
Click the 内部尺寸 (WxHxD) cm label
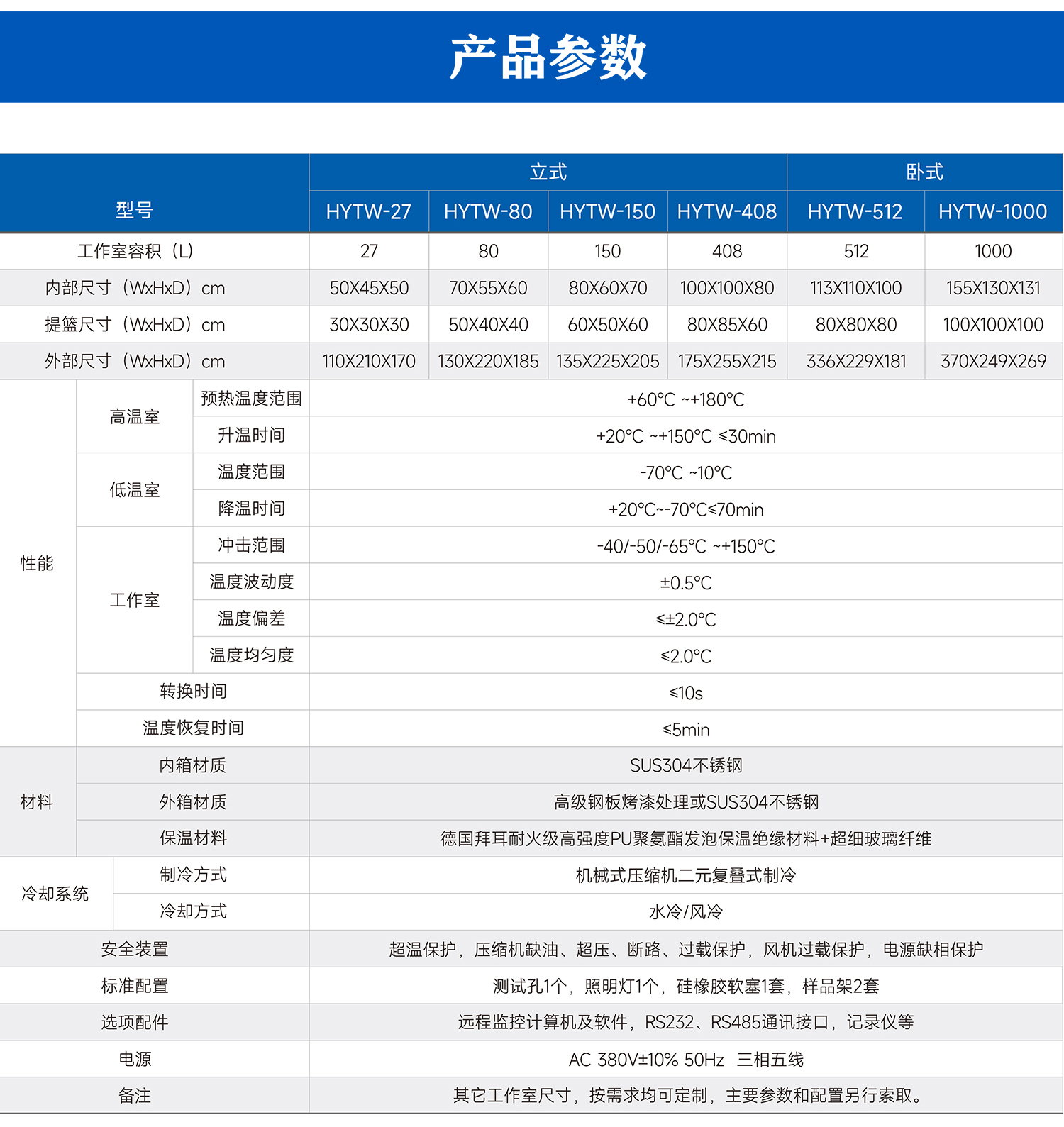point(135,288)
